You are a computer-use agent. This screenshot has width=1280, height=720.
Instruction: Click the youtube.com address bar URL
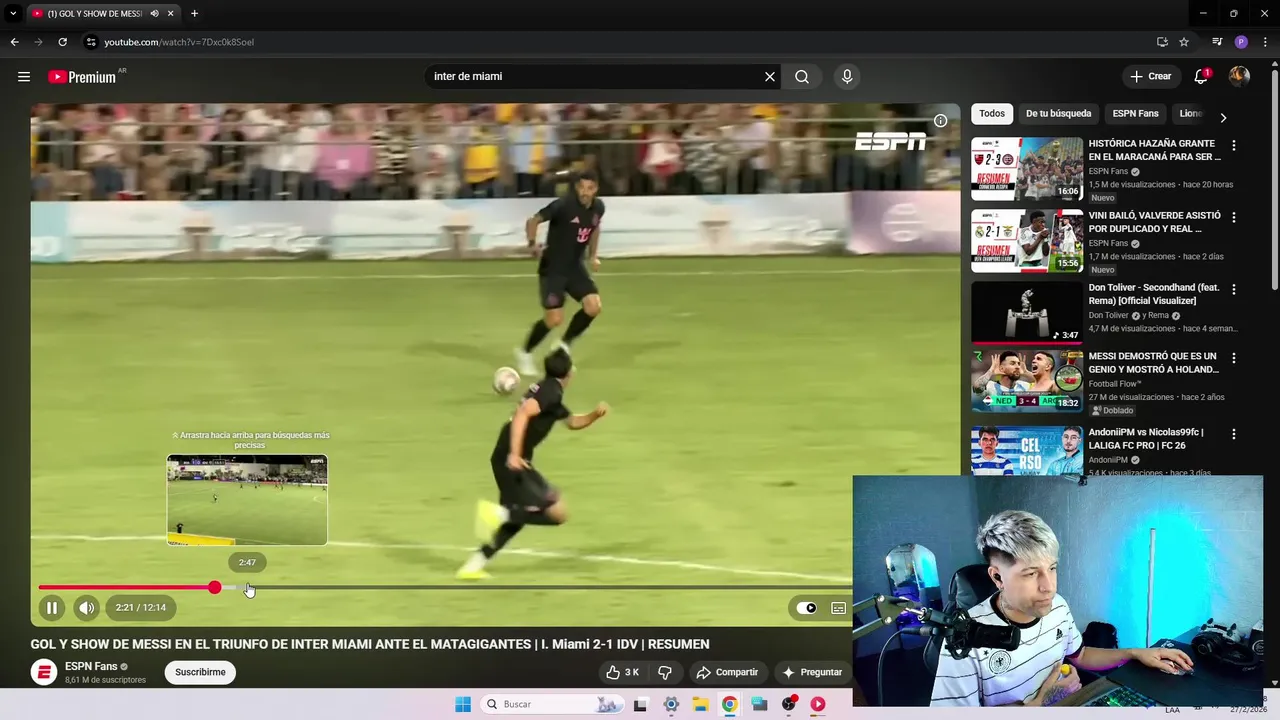179,42
